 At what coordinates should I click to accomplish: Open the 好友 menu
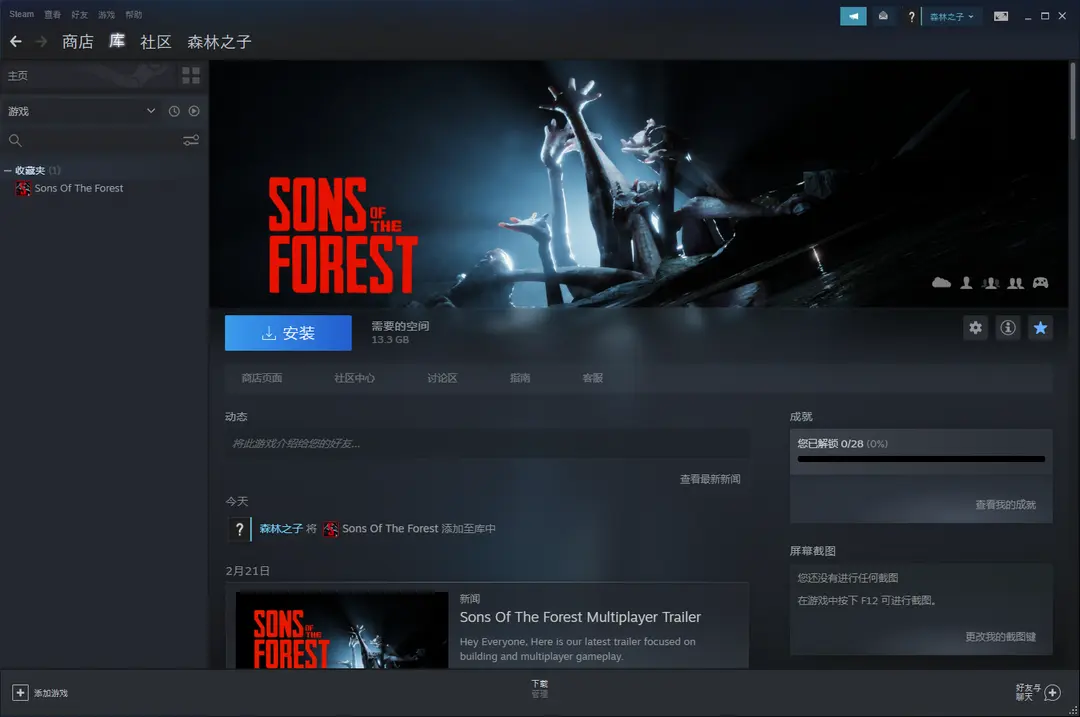click(x=79, y=14)
